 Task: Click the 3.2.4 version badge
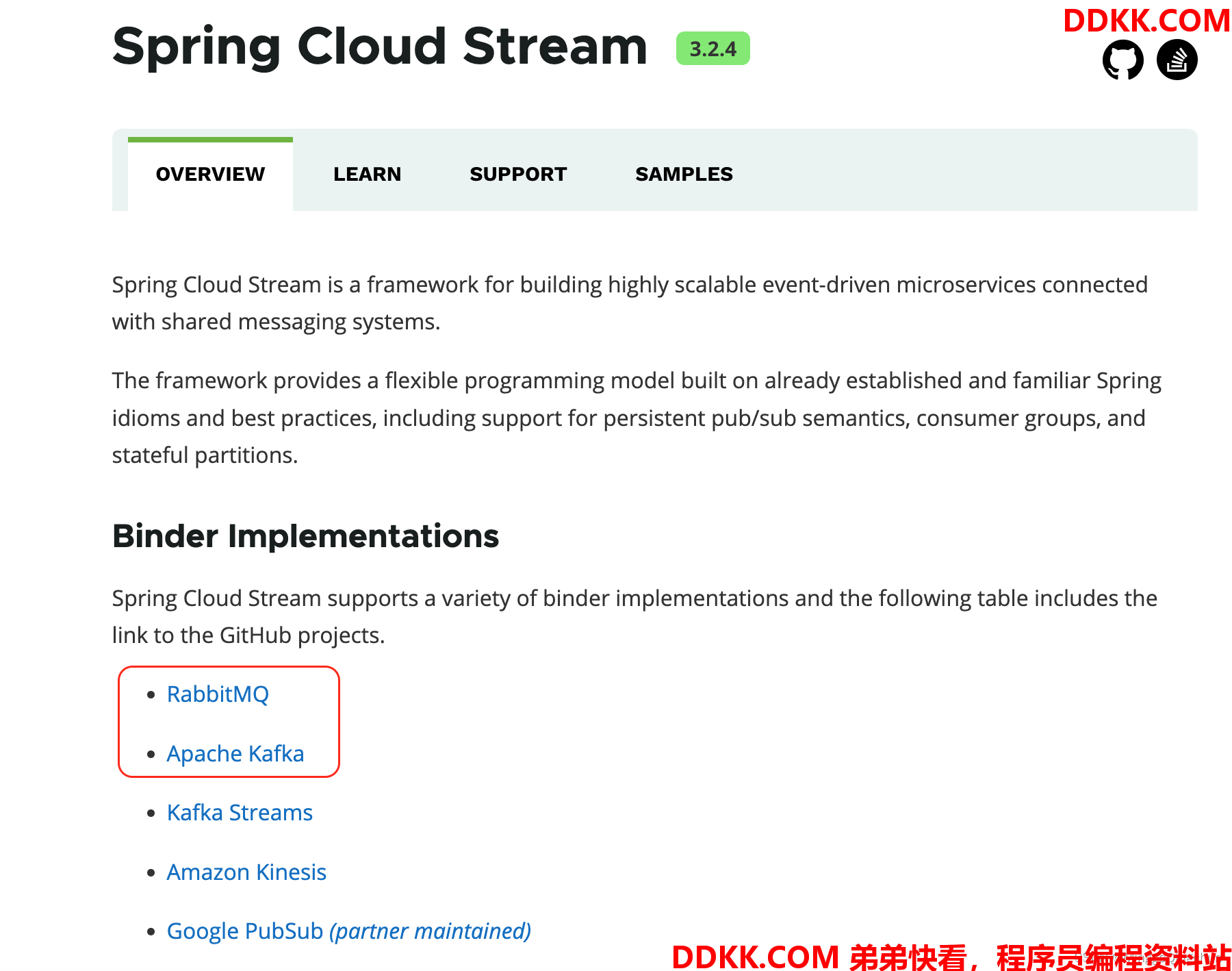[713, 49]
